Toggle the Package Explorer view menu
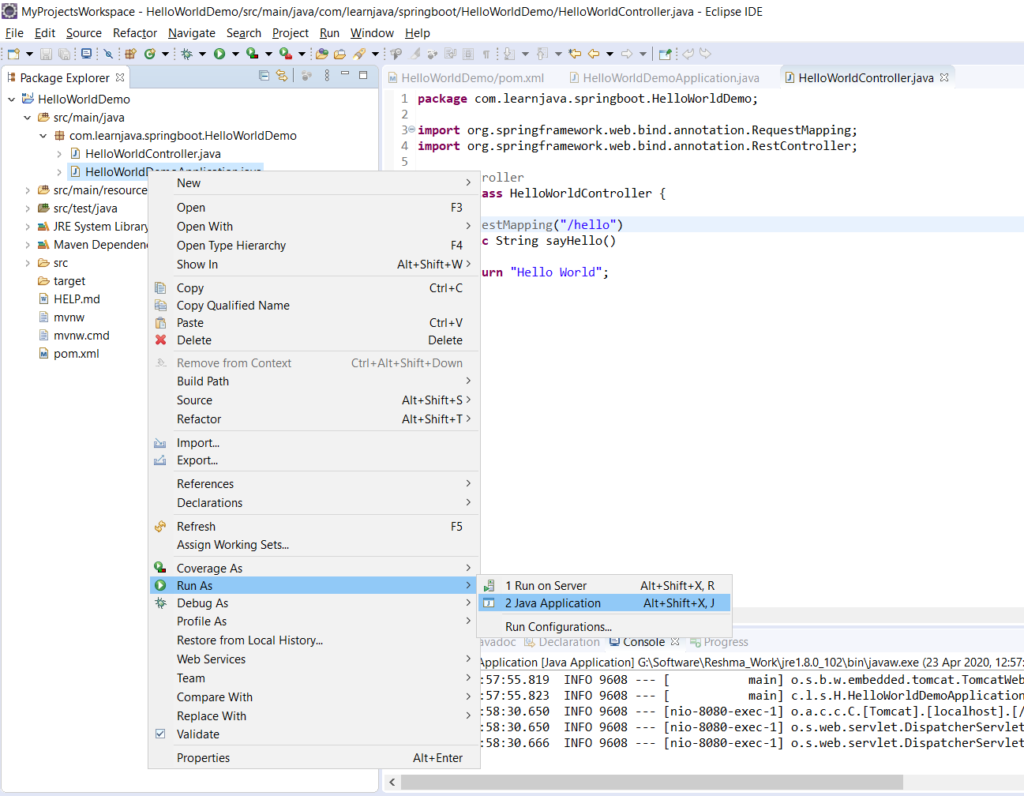The height and width of the screenshot is (796, 1024). [327, 77]
